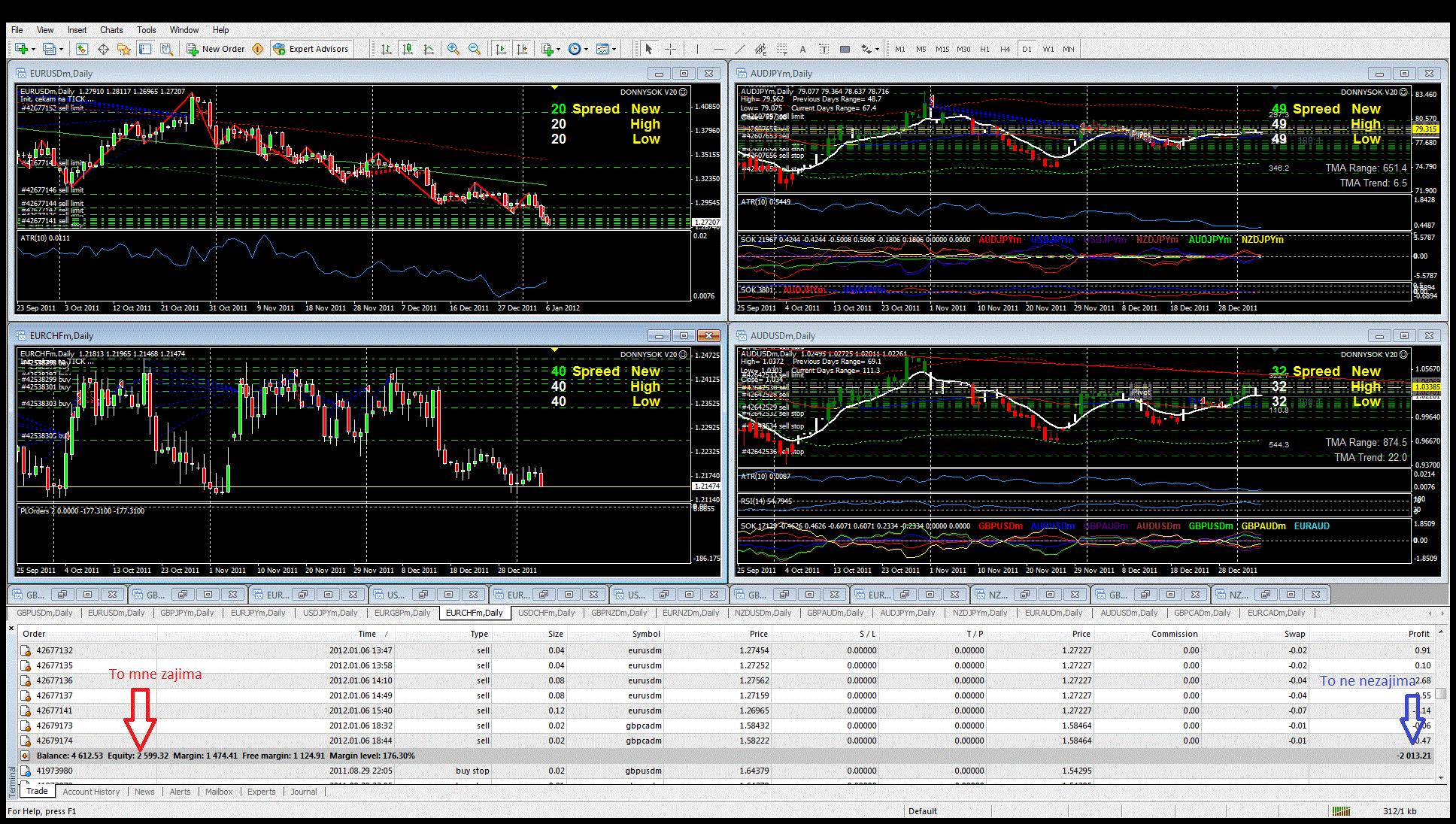This screenshot has width=1456, height=824.
Task: Toggle chart Auto Scroll button
Action: pyautogui.click(x=501, y=49)
